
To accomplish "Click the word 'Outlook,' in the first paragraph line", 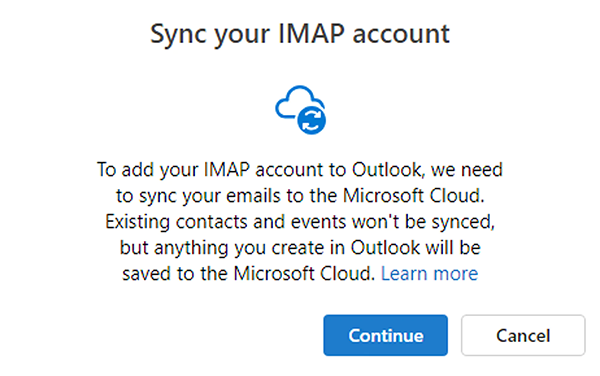I will [x=388, y=169].
